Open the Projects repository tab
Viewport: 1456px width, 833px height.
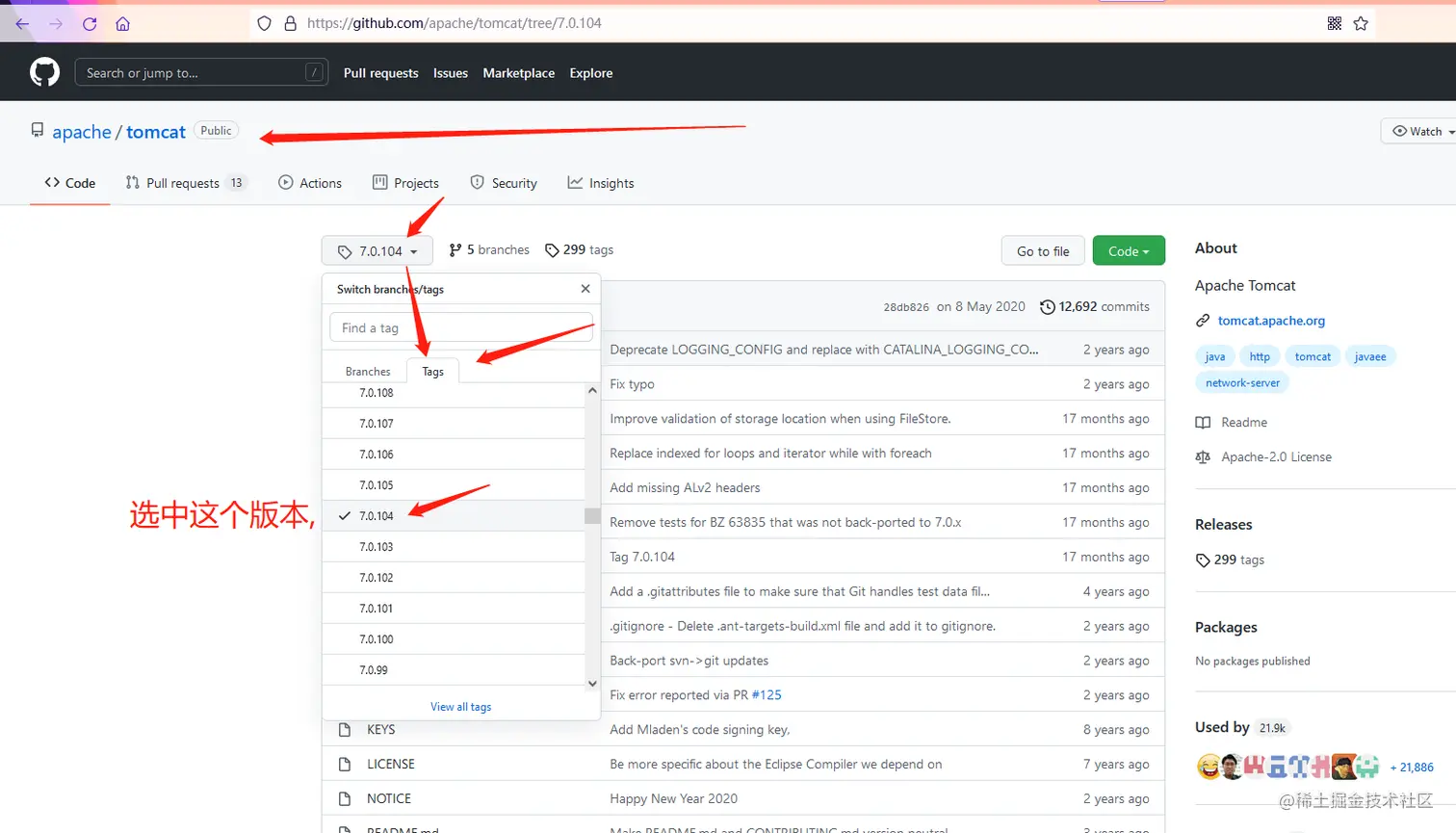point(405,183)
